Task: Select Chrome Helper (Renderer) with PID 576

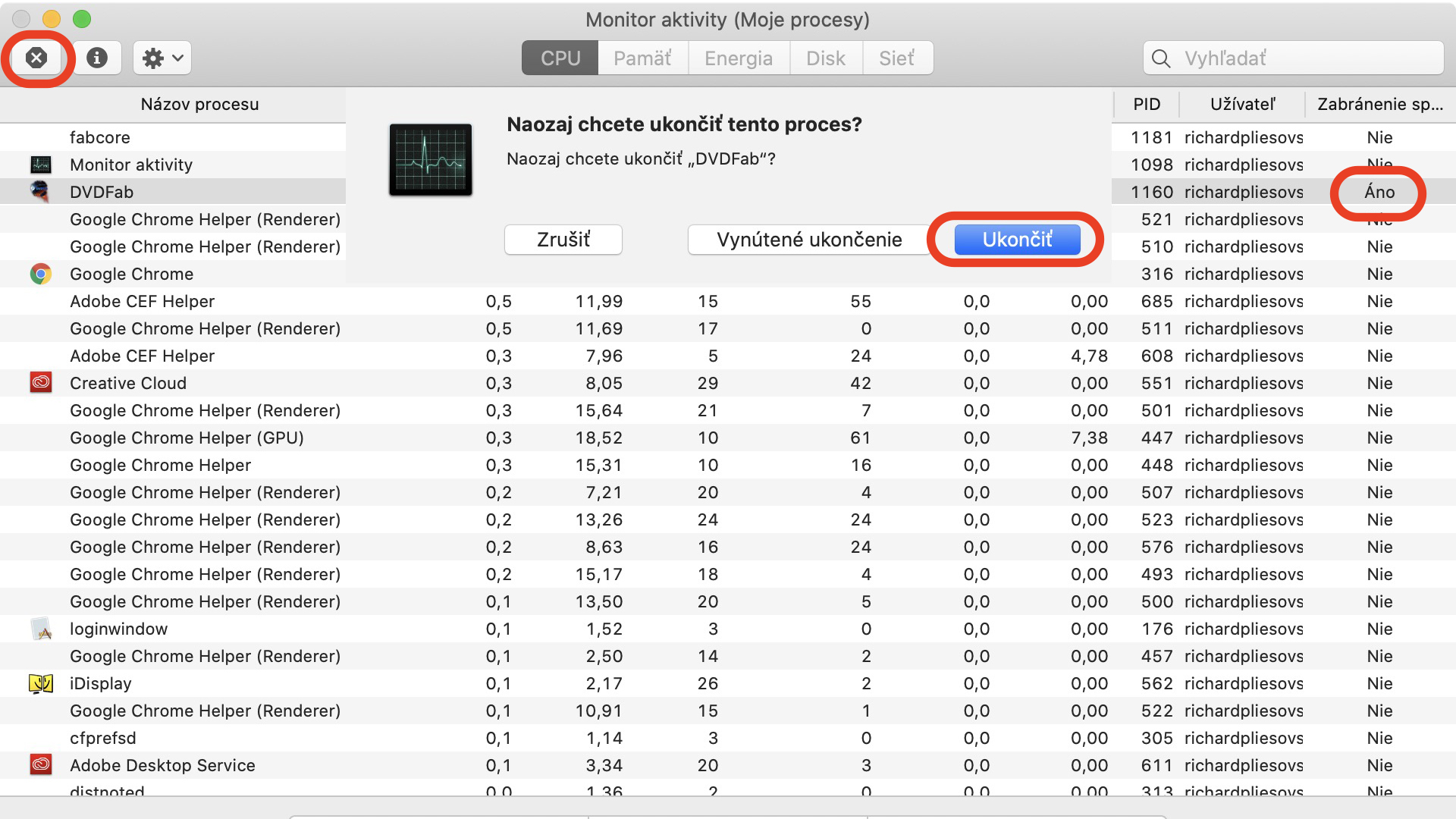Action: 728,547
